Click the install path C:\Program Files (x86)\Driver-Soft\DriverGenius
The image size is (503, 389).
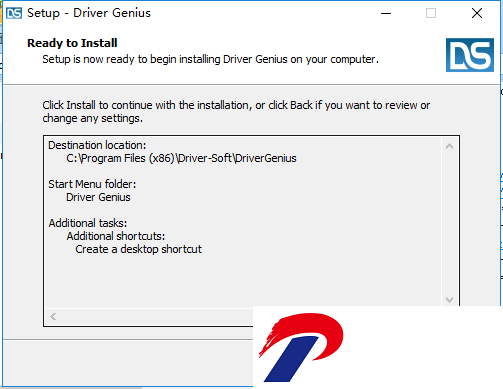tap(181, 158)
